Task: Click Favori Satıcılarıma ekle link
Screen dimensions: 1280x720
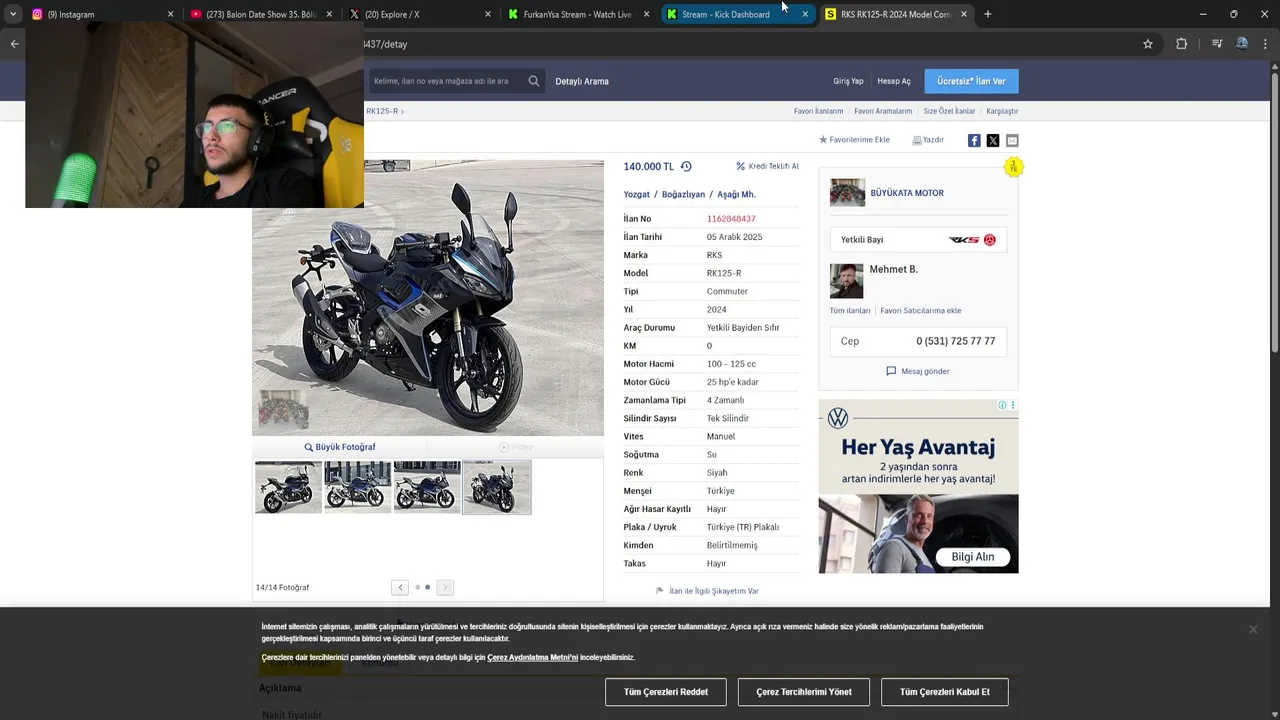Action: (921, 311)
